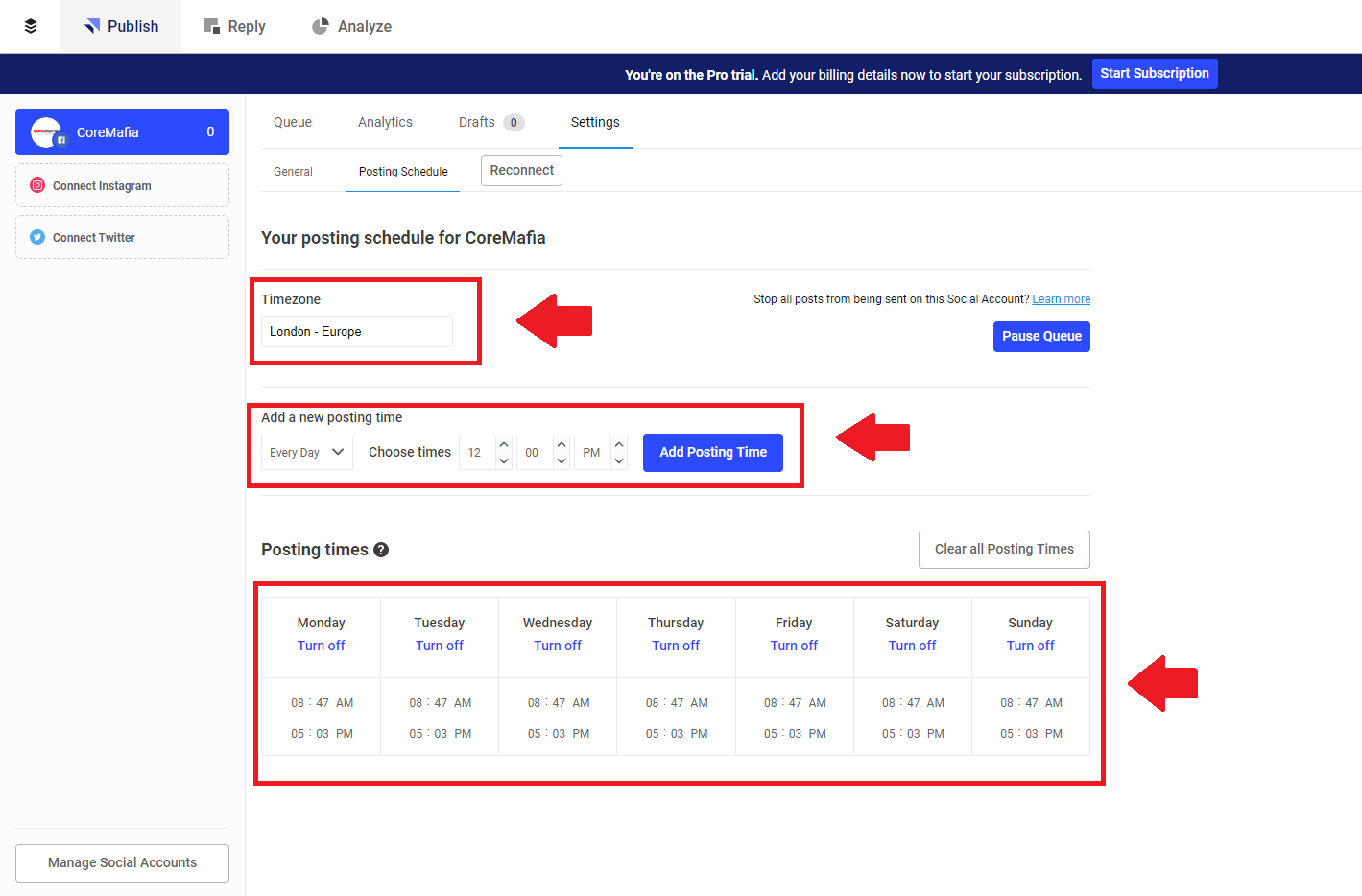
Task: Click the Reply chat icon
Action: pos(212,26)
